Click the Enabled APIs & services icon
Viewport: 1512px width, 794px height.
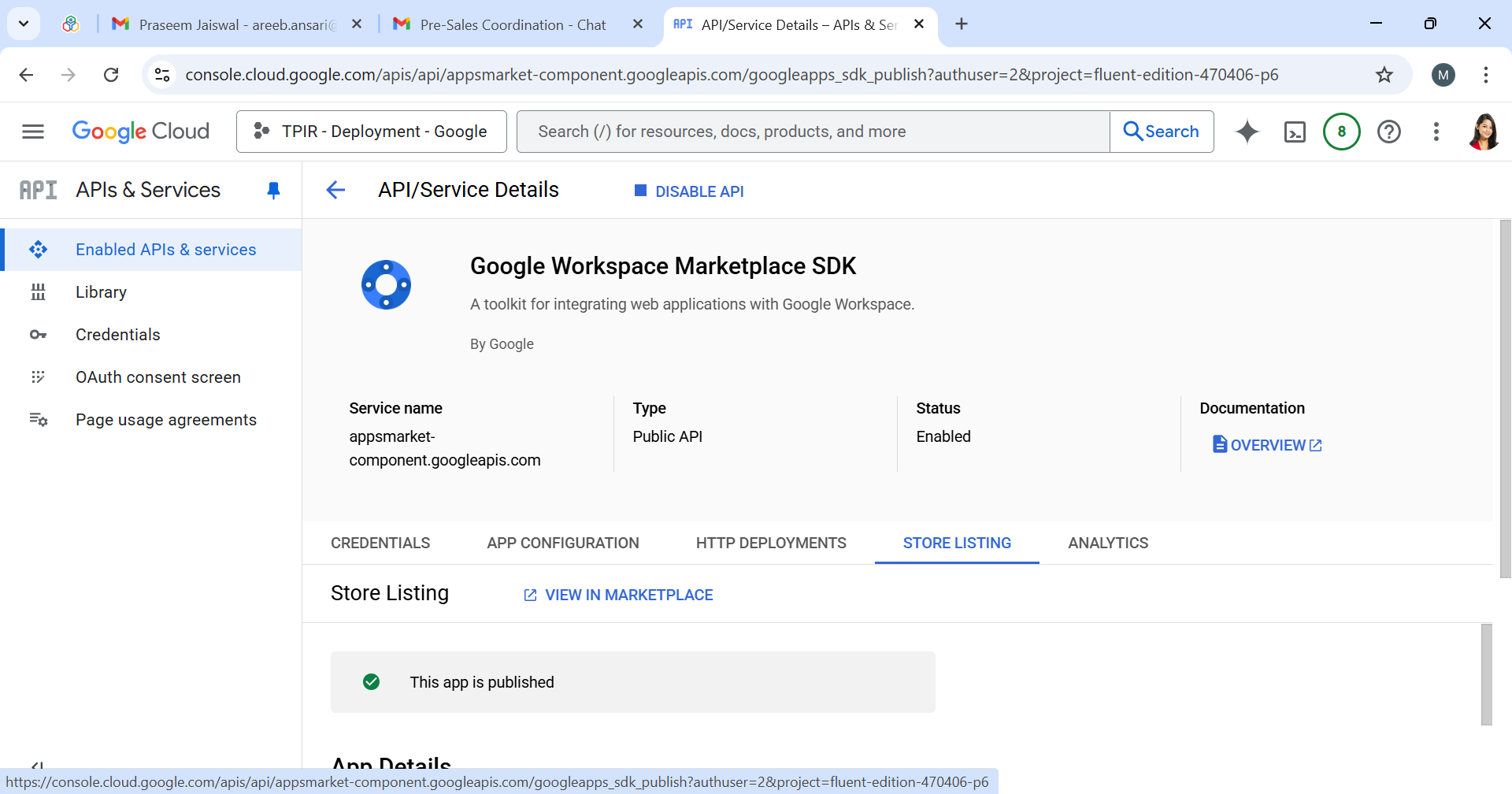[38, 250]
